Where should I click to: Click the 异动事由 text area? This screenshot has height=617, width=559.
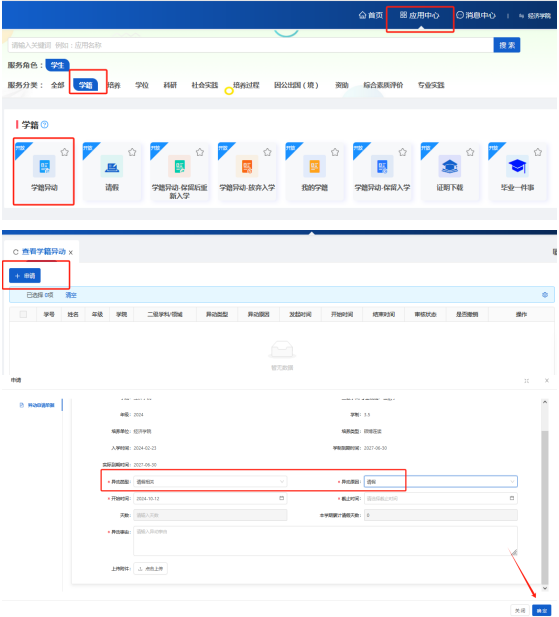click(x=325, y=541)
